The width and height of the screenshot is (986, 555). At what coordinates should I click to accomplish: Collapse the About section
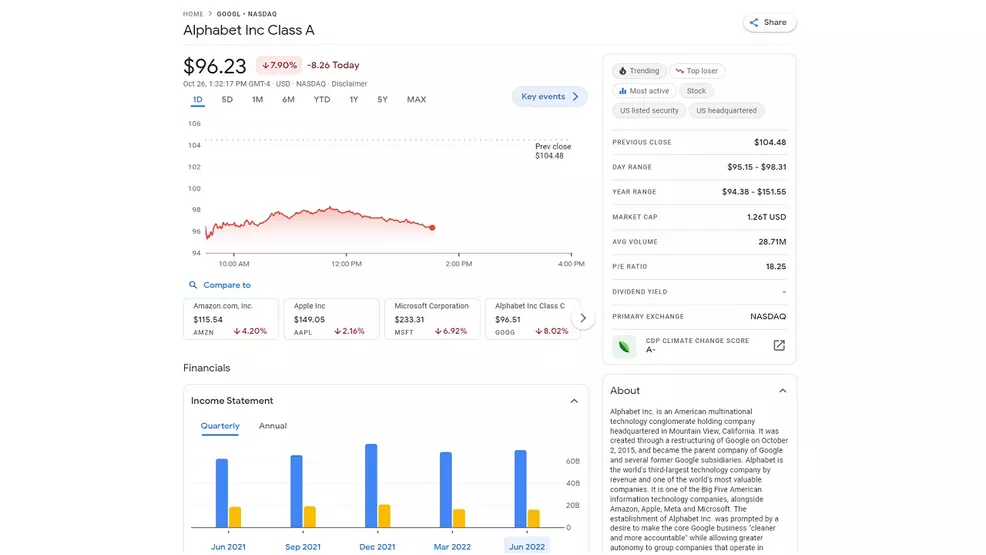pyautogui.click(x=782, y=391)
